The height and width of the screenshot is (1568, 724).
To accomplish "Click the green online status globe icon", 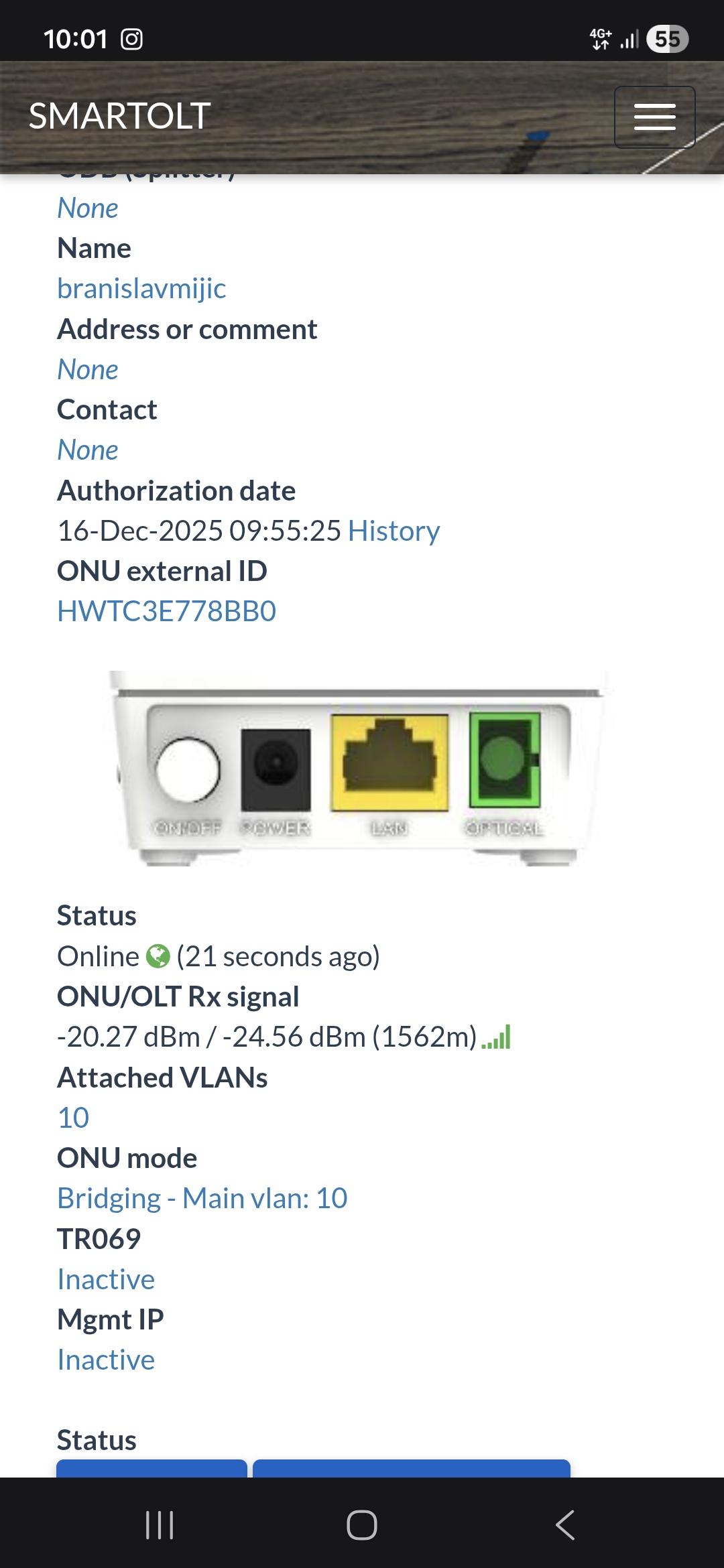I will pos(158,956).
